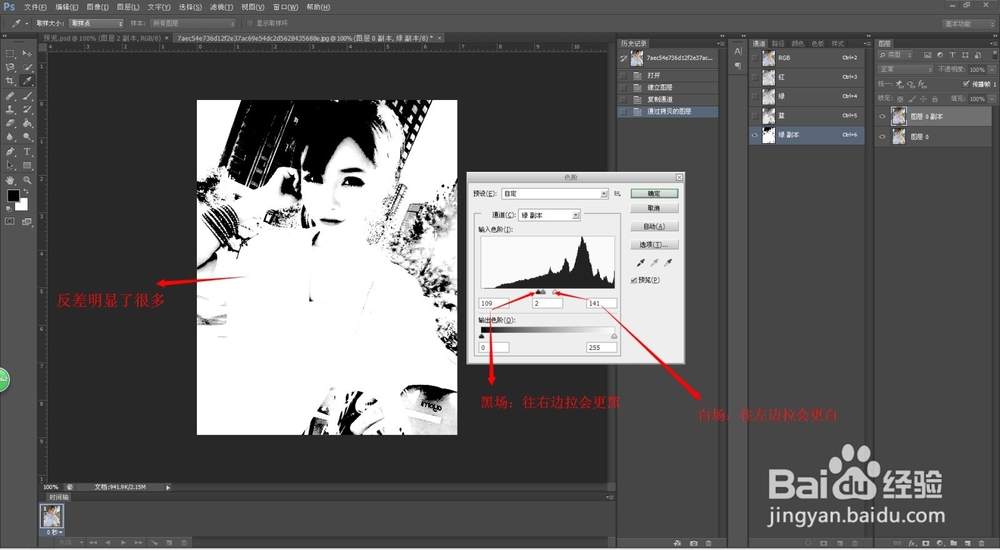
Task: Select the History Brush tool
Action: (x=27, y=110)
